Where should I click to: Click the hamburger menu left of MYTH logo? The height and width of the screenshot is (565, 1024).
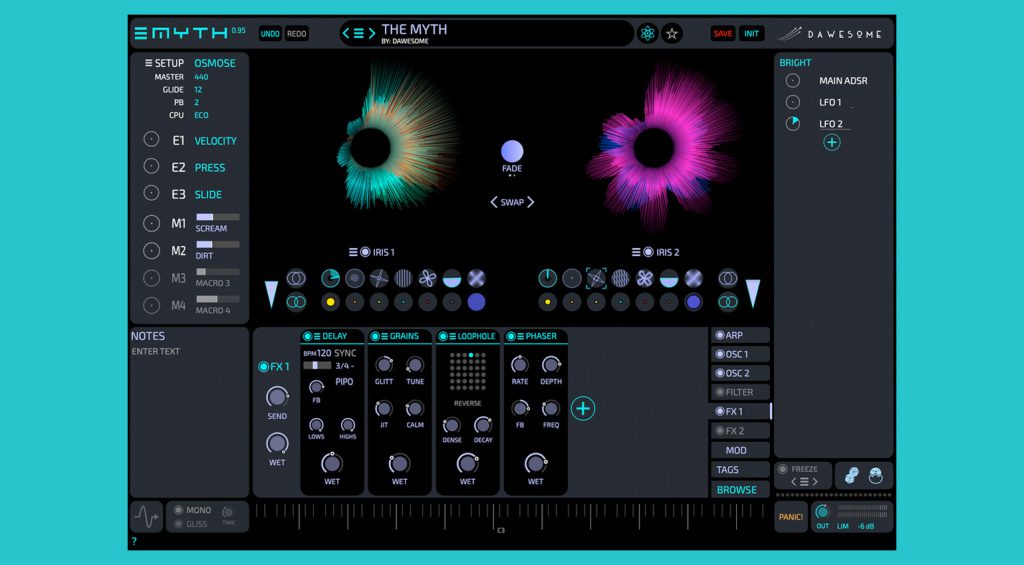[141, 33]
